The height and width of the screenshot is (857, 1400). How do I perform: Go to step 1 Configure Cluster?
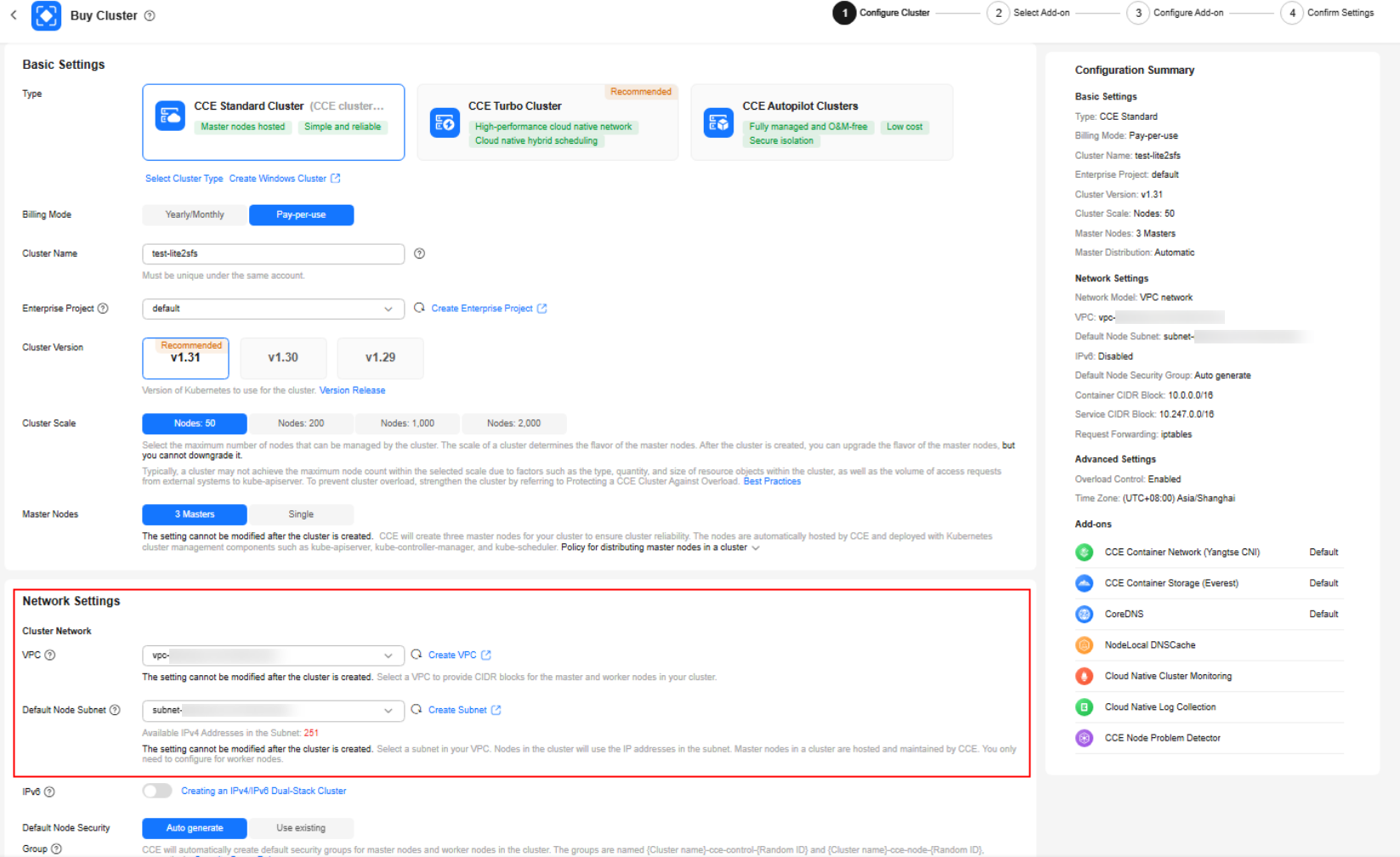881,13
